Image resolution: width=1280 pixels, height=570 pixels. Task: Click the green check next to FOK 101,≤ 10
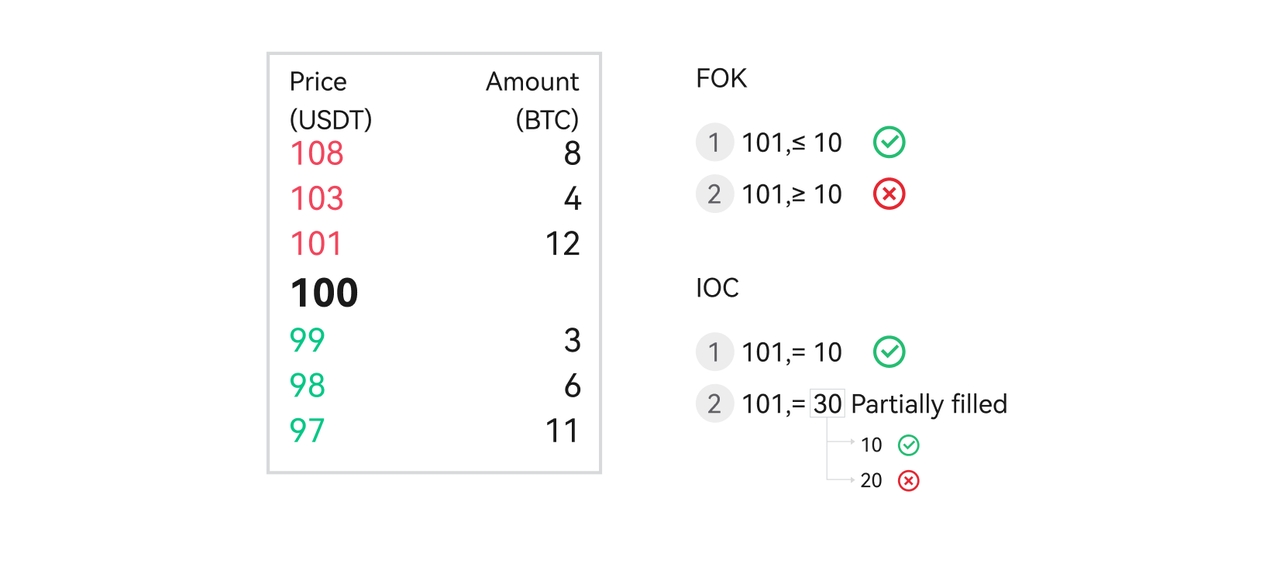[889, 143]
